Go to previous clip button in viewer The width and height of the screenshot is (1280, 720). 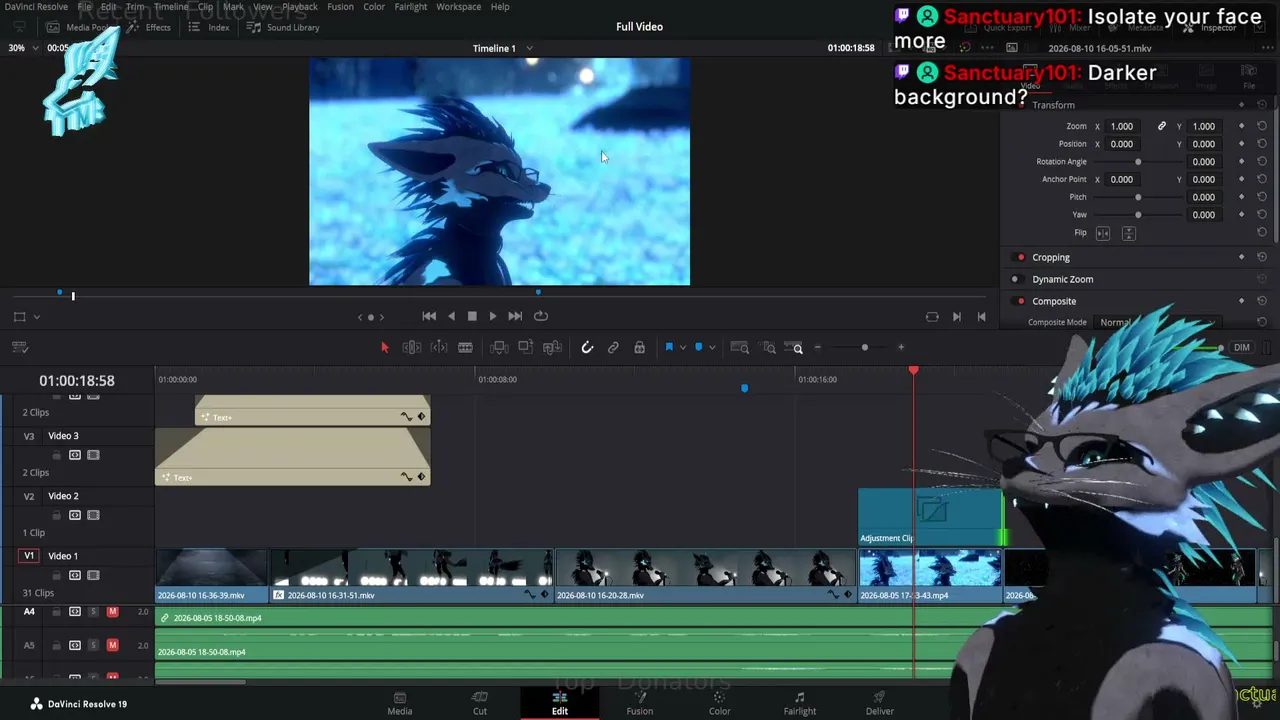[x=981, y=317]
